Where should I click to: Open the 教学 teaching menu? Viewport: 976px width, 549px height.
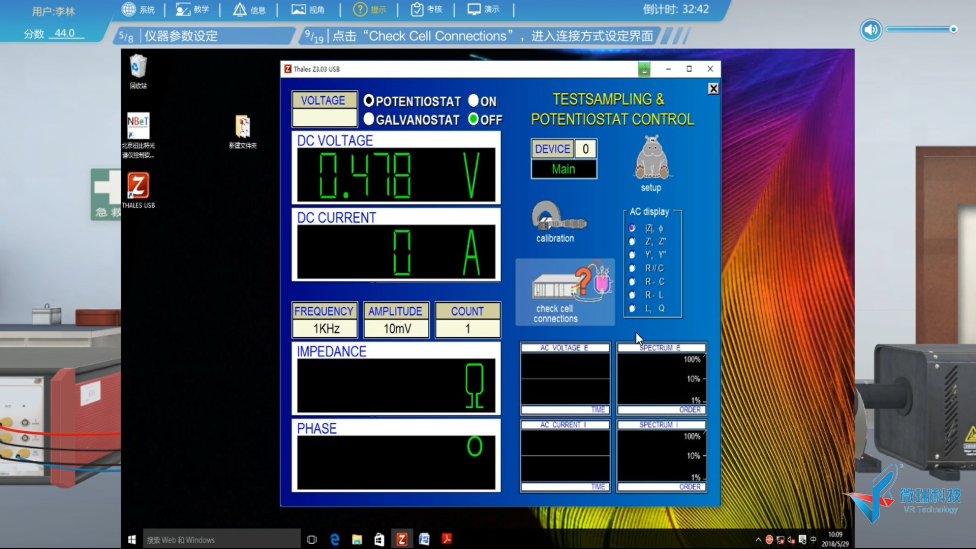point(192,9)
